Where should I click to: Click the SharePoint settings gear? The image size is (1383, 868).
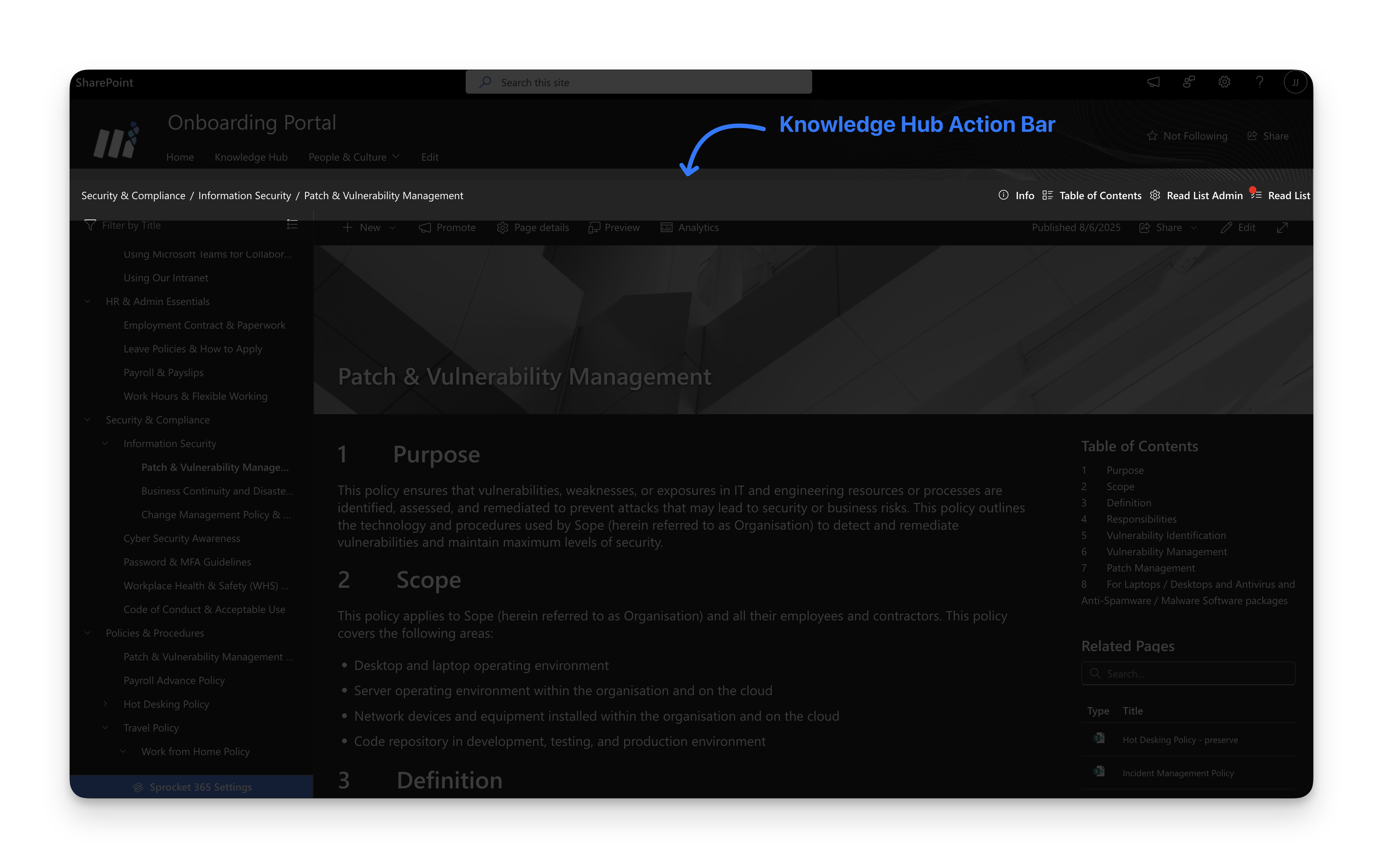(1224, 81)
